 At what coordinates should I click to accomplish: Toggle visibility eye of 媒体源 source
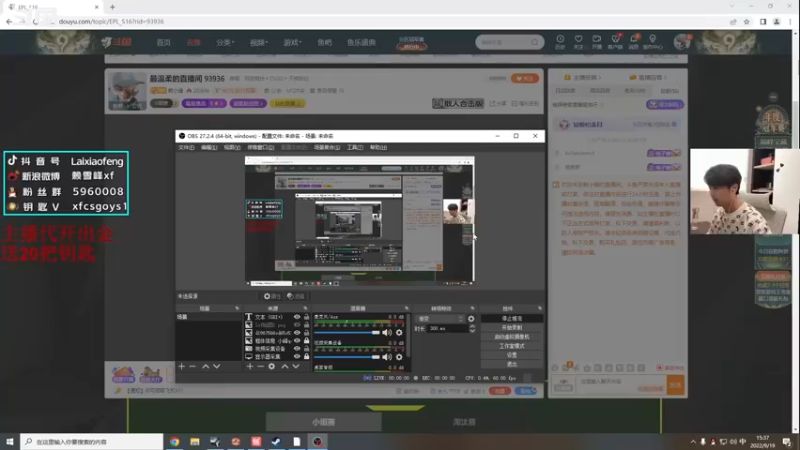297,340
